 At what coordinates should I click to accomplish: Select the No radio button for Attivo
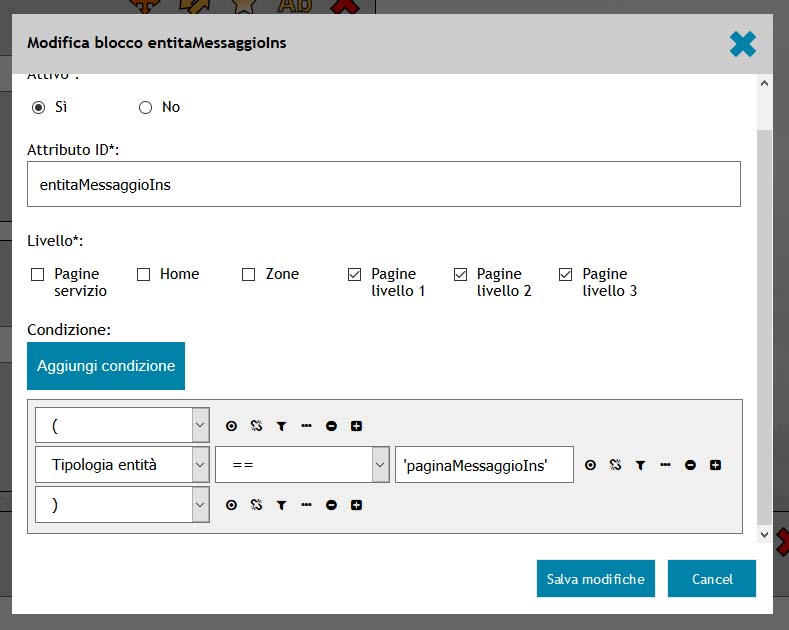pos(145,107)
